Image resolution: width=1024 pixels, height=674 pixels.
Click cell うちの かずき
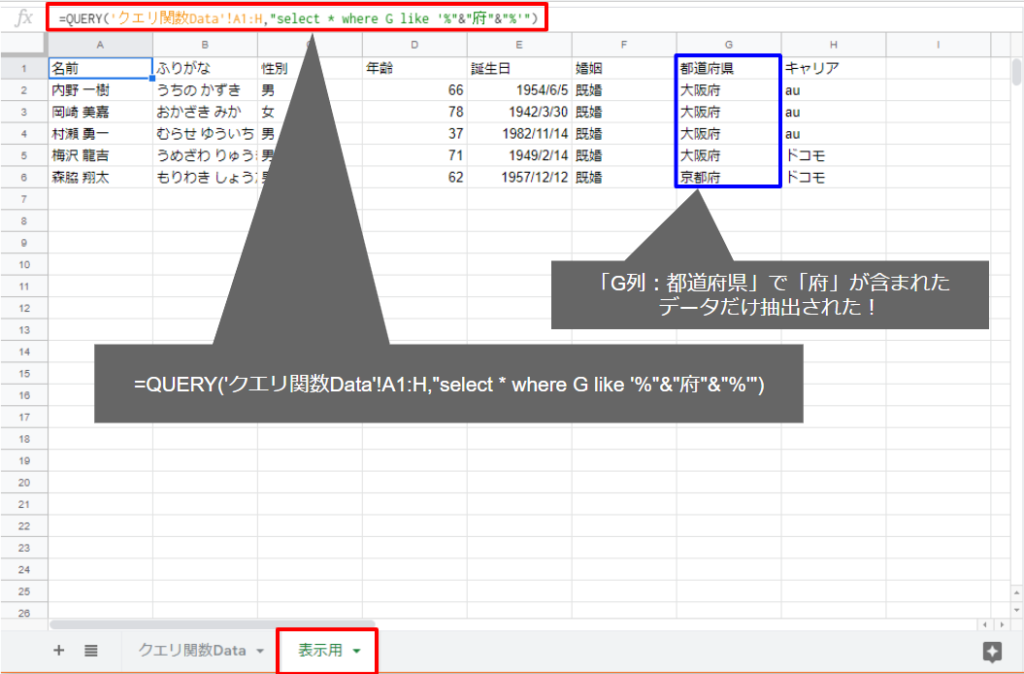205,90
